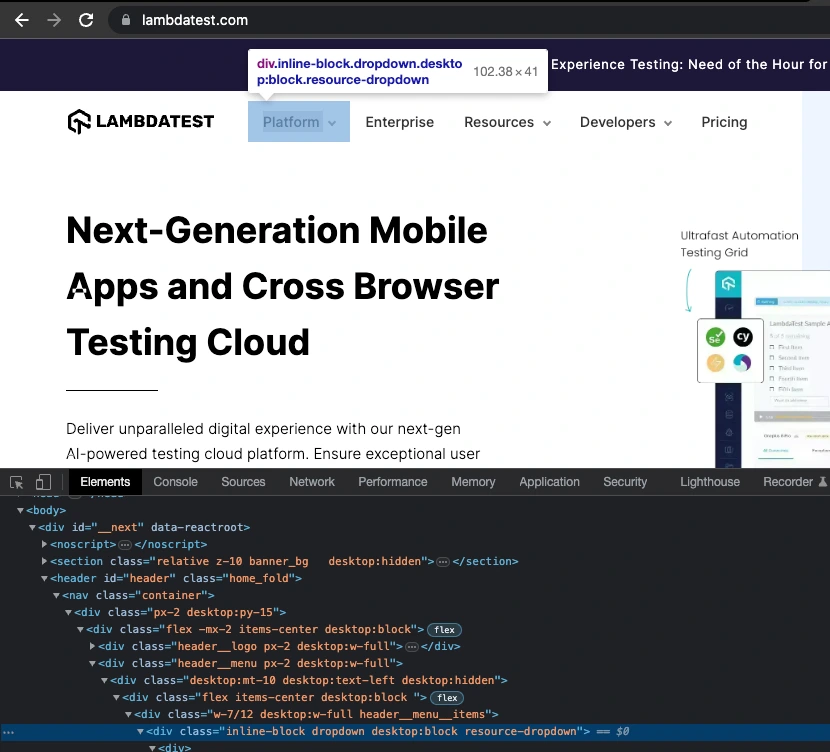Select the inspect element cursor icon in DevTools

pos(15,482)
